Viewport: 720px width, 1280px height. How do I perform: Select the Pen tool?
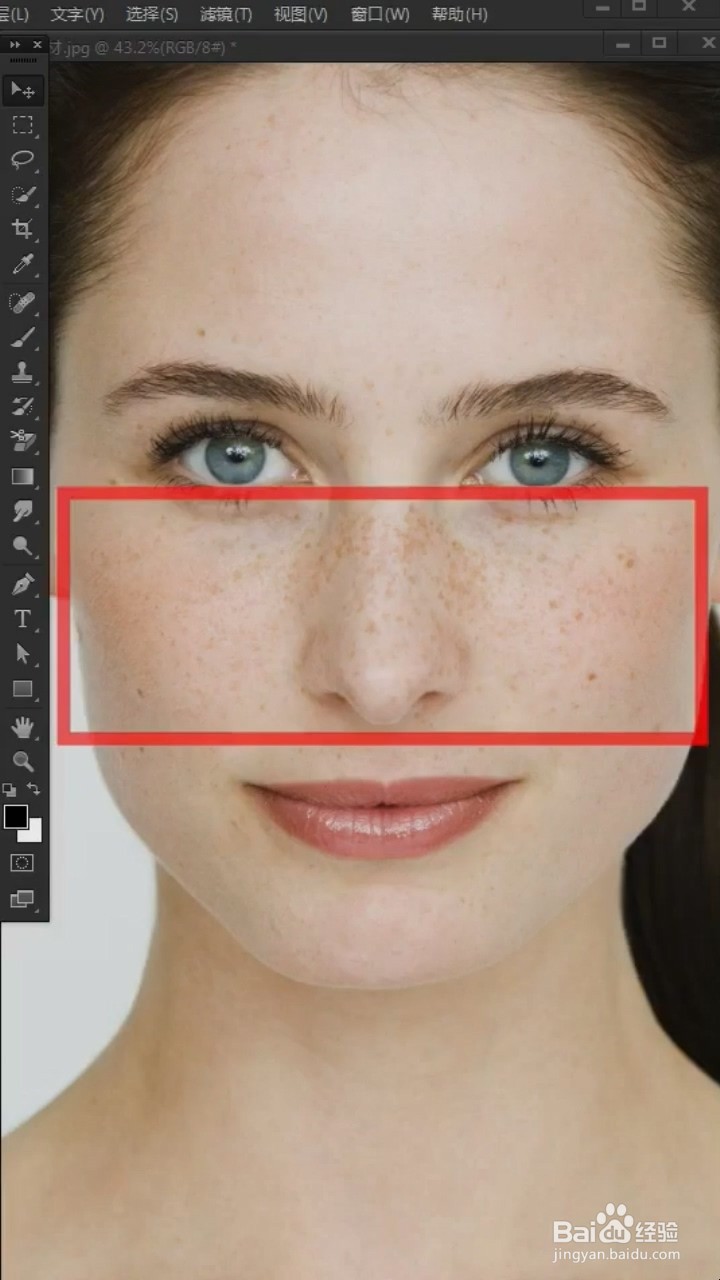click(x=22, y=583)
